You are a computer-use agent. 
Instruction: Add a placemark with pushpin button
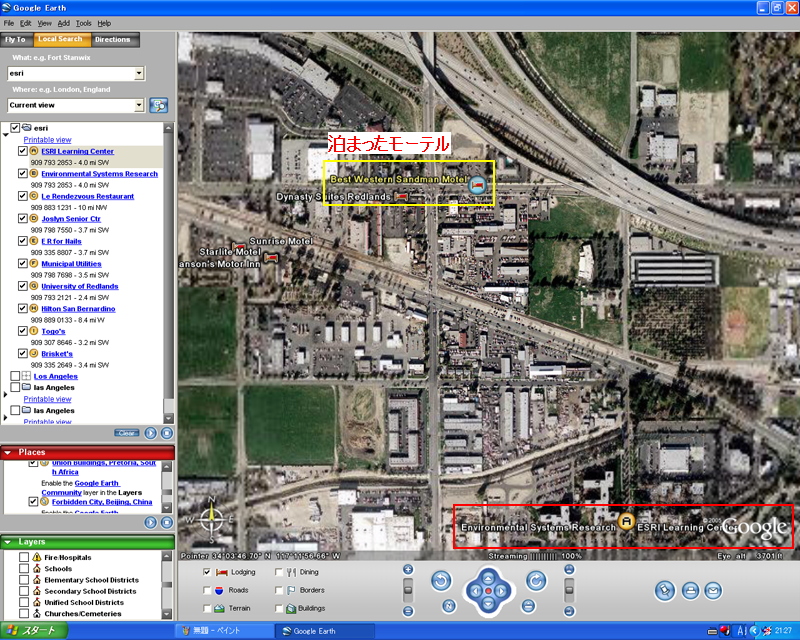pyautogui.click(x=665, y=591)
